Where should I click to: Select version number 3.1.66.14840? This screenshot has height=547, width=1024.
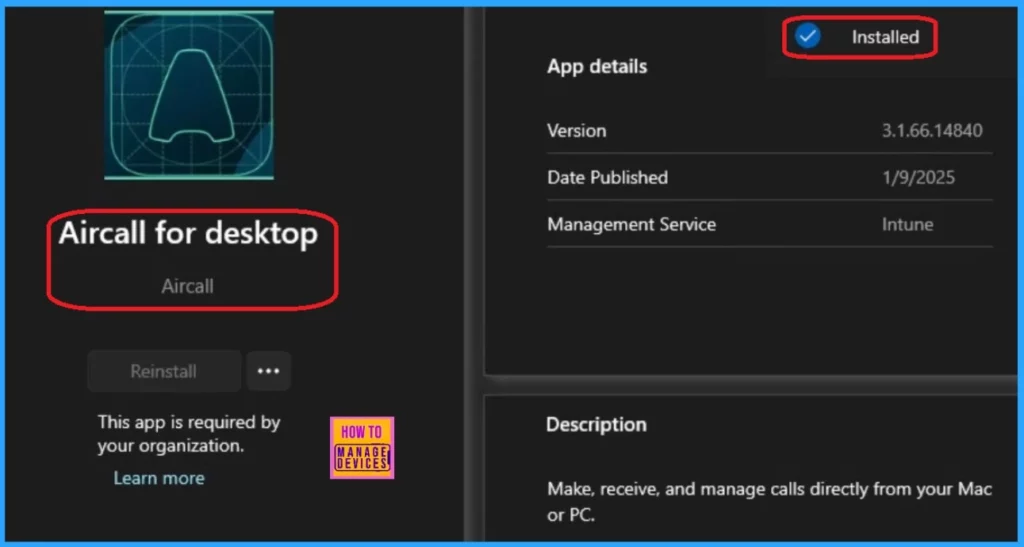[x=932, y=131]
